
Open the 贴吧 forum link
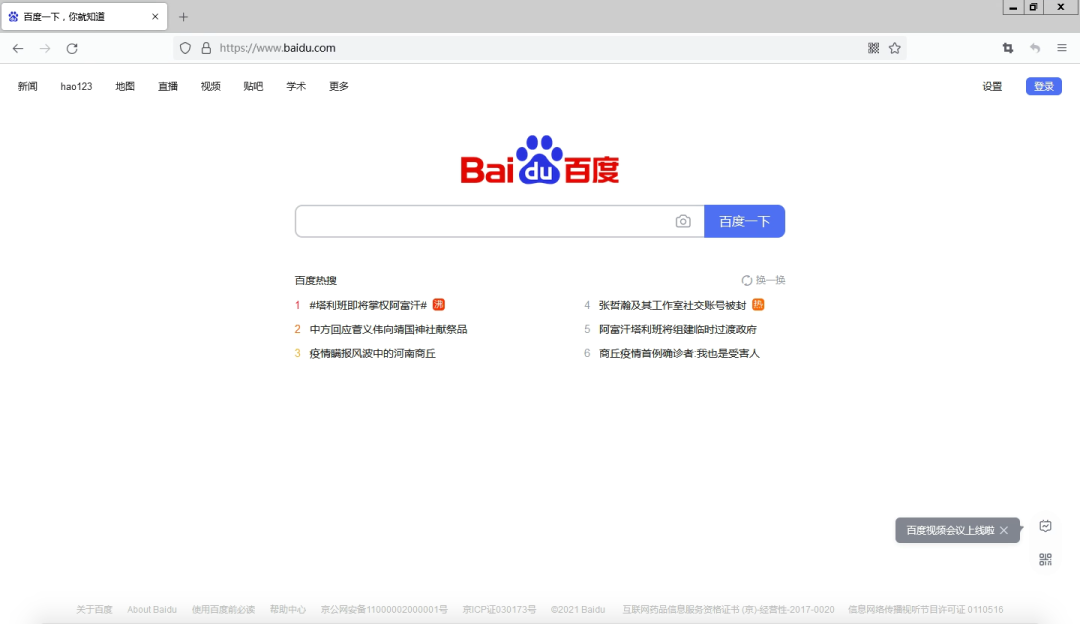(253, 86)
